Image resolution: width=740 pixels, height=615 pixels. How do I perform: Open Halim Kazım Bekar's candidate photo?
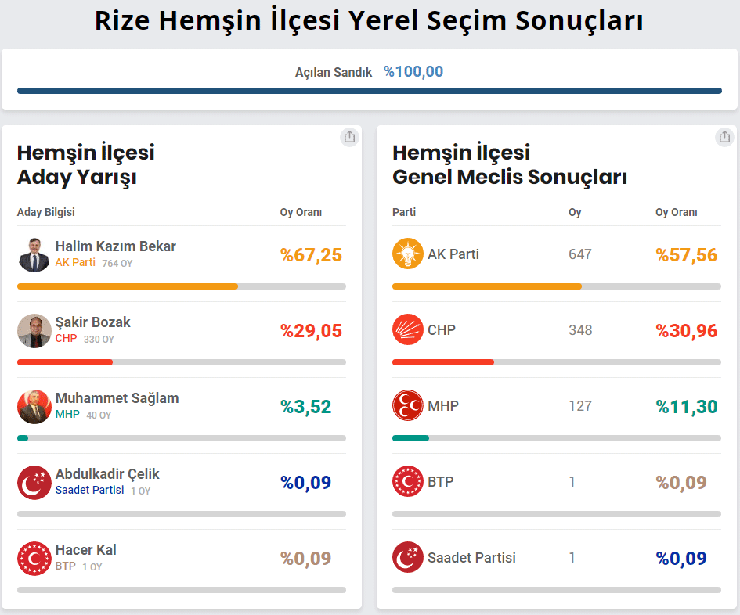34,254
